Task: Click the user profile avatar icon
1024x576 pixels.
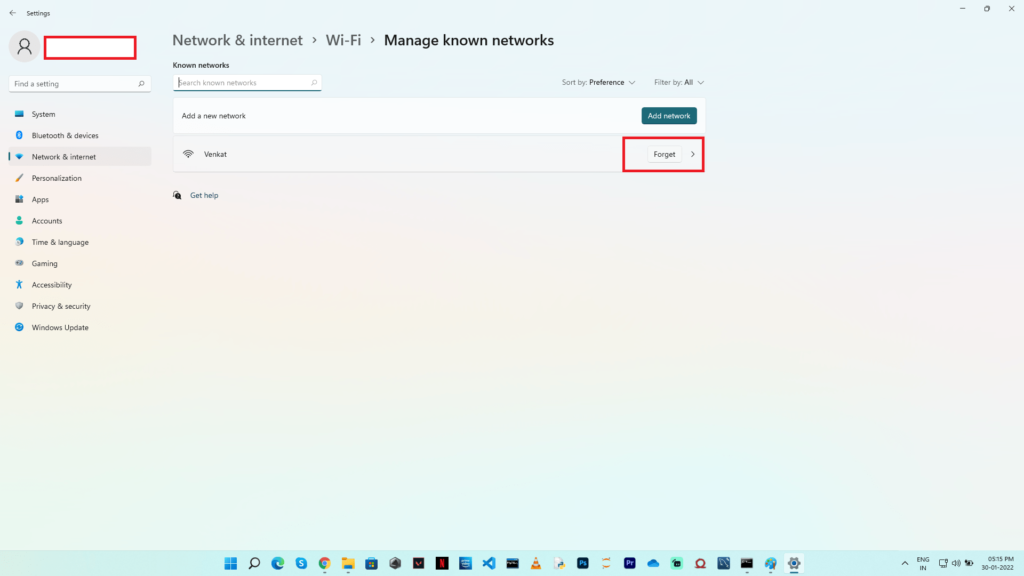Action: coord(25,46)
